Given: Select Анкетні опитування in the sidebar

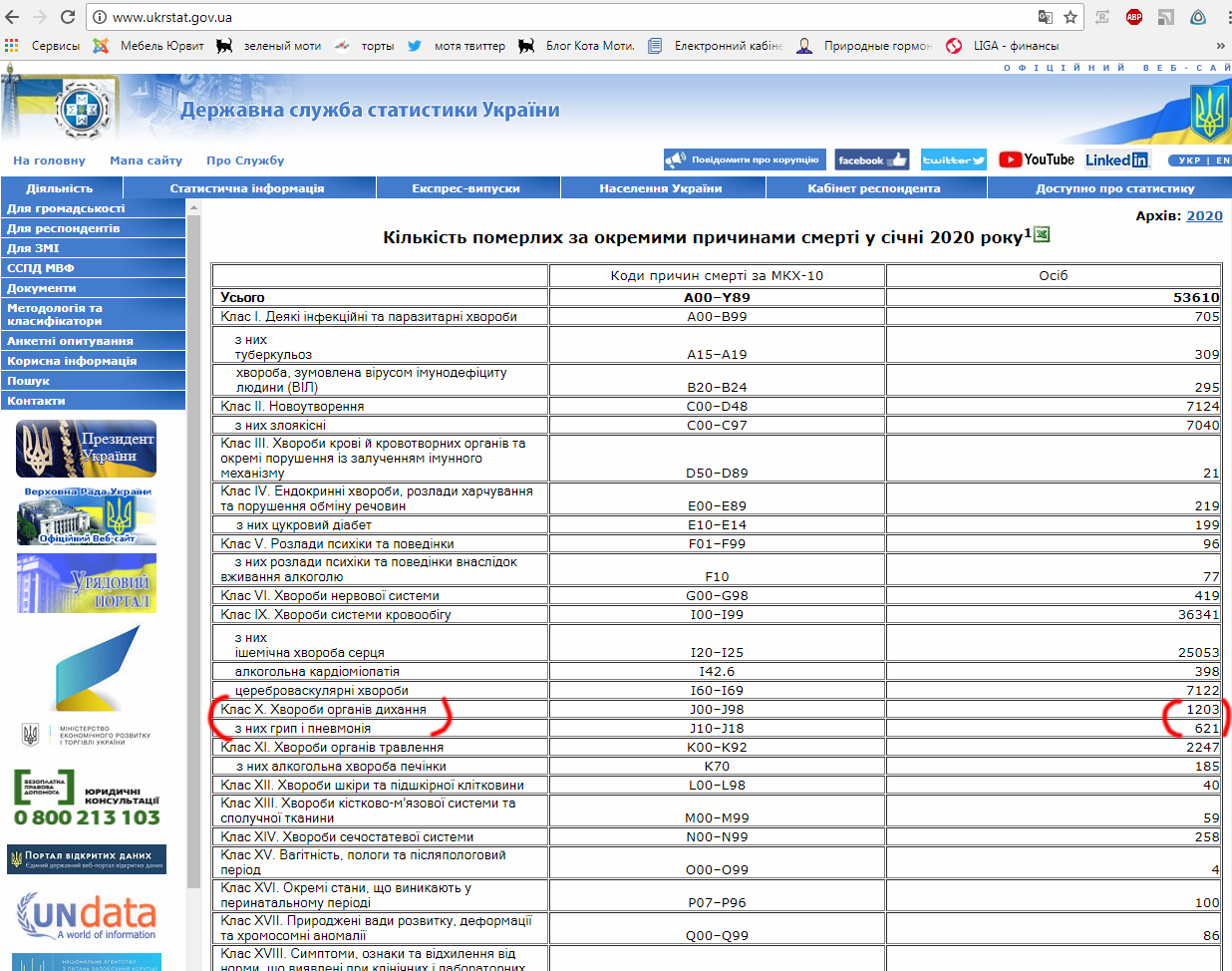Looking at the screenshot, I should click(x=93, y=341).
